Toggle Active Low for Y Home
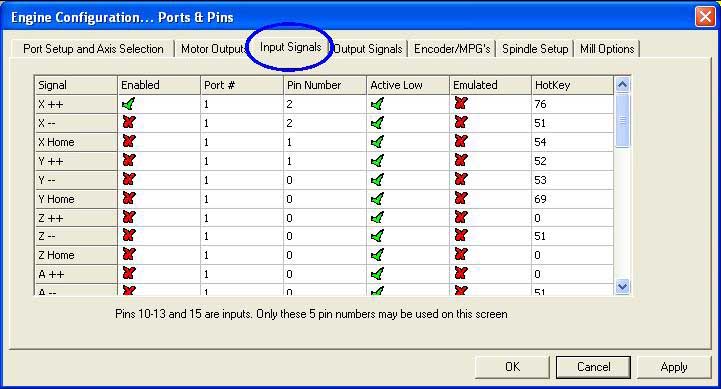The image size is (721, 389). [377, 198]
